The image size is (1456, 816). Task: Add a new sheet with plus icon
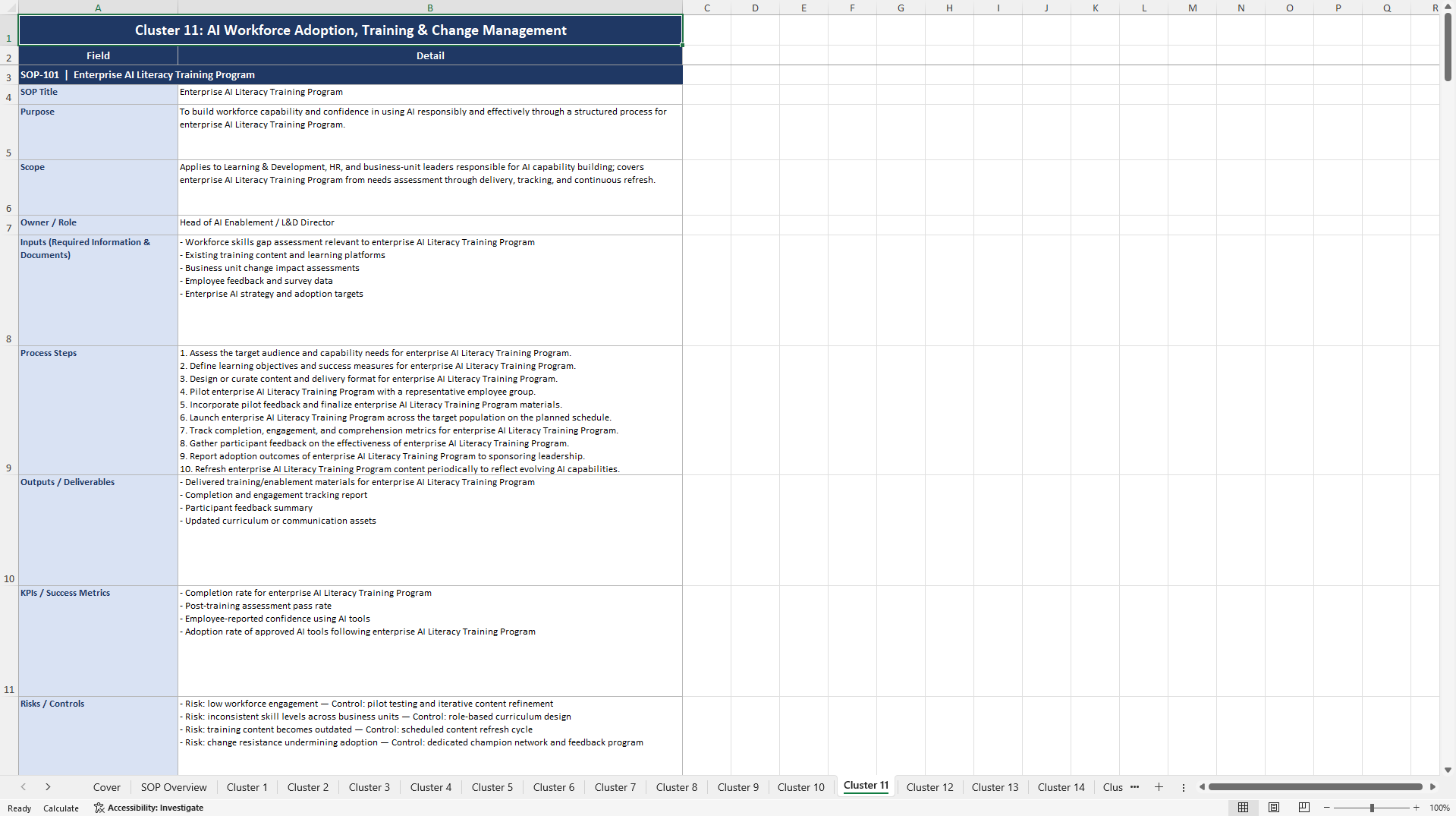[x=1159, y=787]
